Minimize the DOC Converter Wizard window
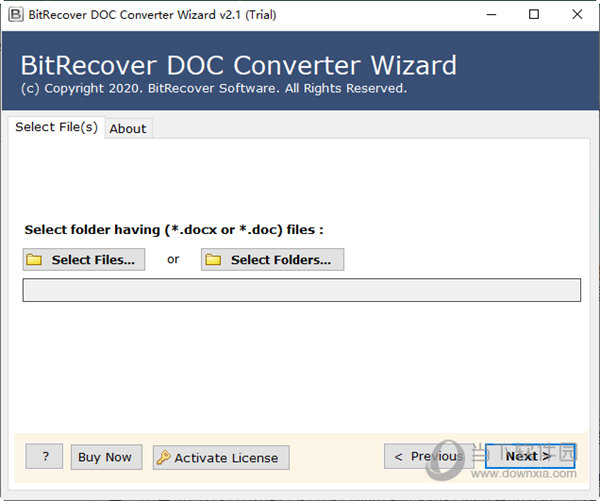The height and width of the screenshot is (501, 600). coord(491,15)
